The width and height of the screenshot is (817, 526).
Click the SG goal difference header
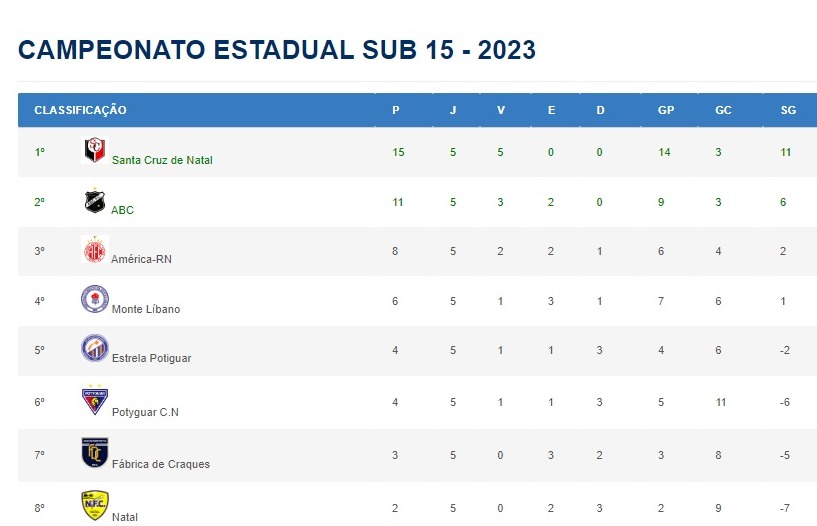[788, 110]
